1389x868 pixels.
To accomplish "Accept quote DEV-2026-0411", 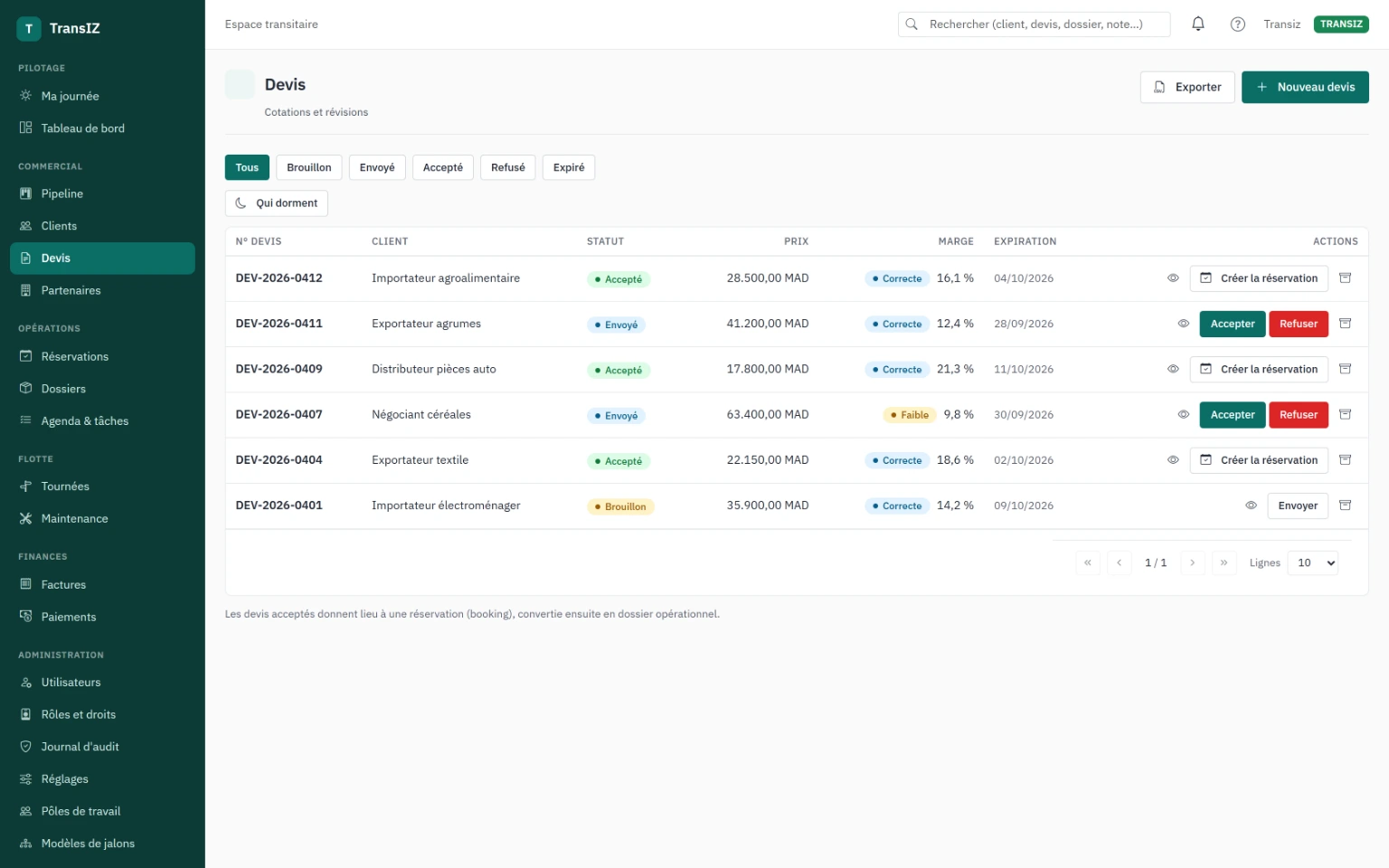I will (x=1233, y=324).
